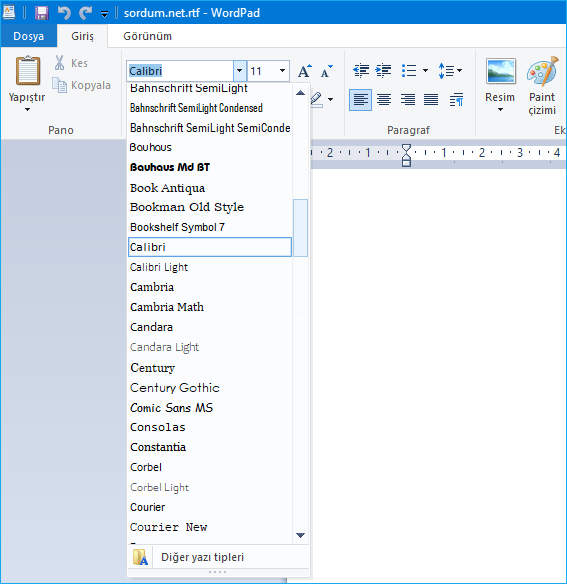Screen dimensions: 567x584
Task: Click the Yapıştır clipboard icon
Action: (28, 70)
